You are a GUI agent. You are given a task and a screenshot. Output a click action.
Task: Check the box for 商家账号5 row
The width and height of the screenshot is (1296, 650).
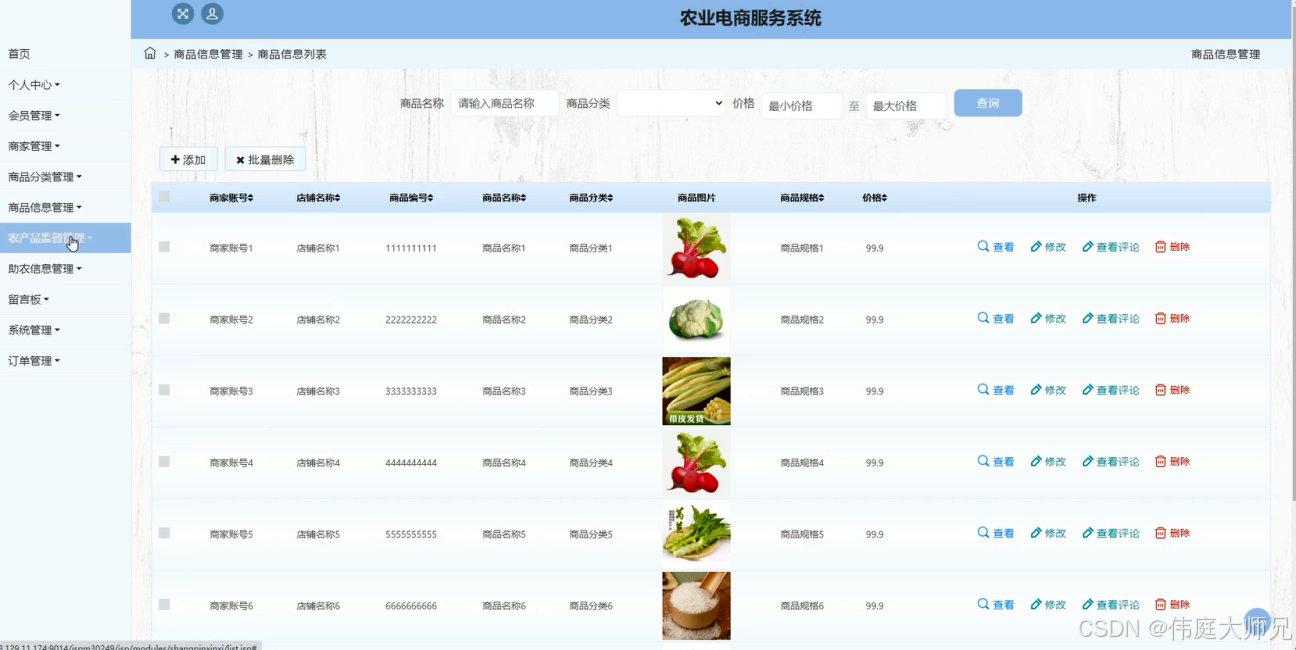point(164,533)
